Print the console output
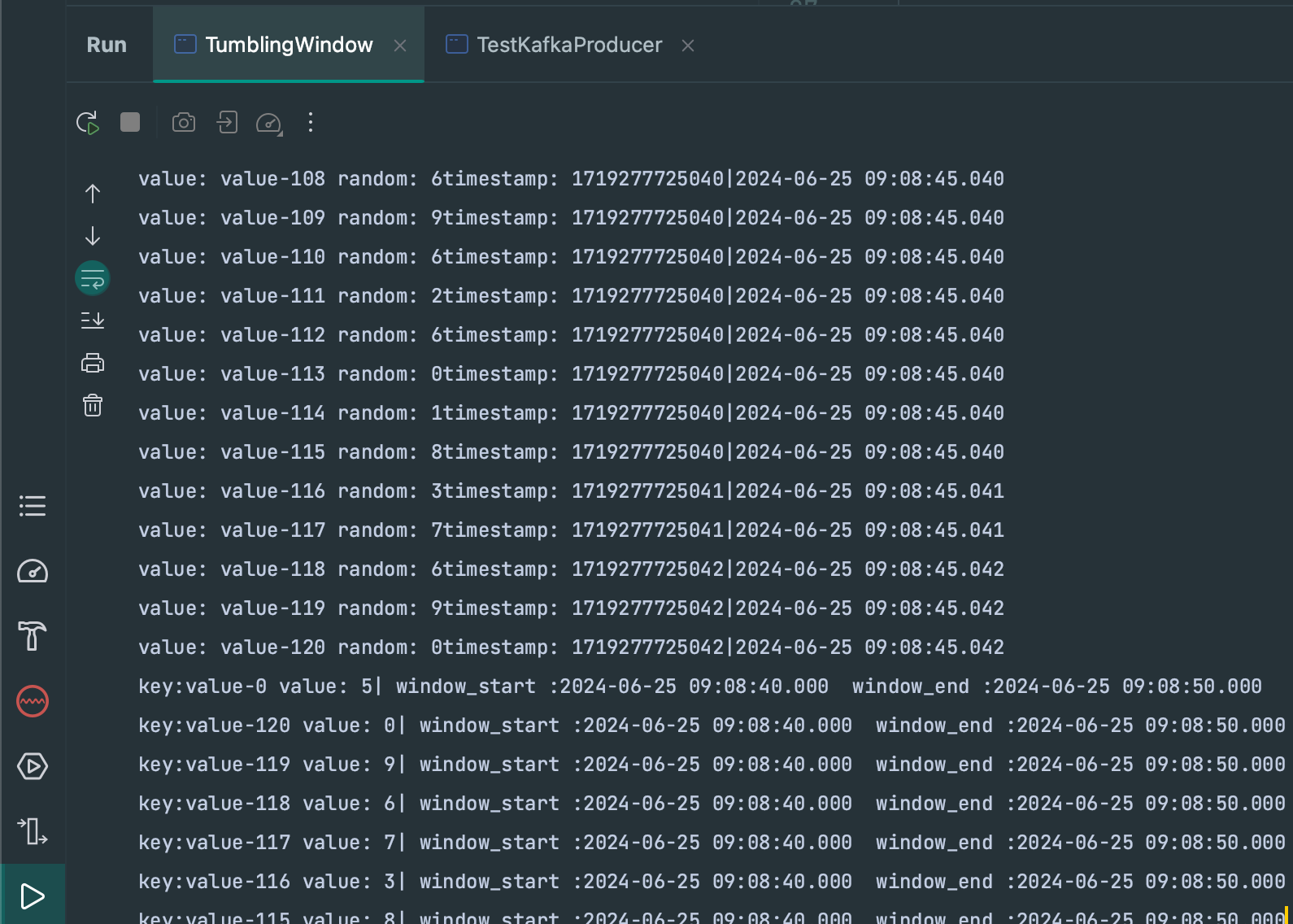The image size is (1293, 924). click(93, 363)
